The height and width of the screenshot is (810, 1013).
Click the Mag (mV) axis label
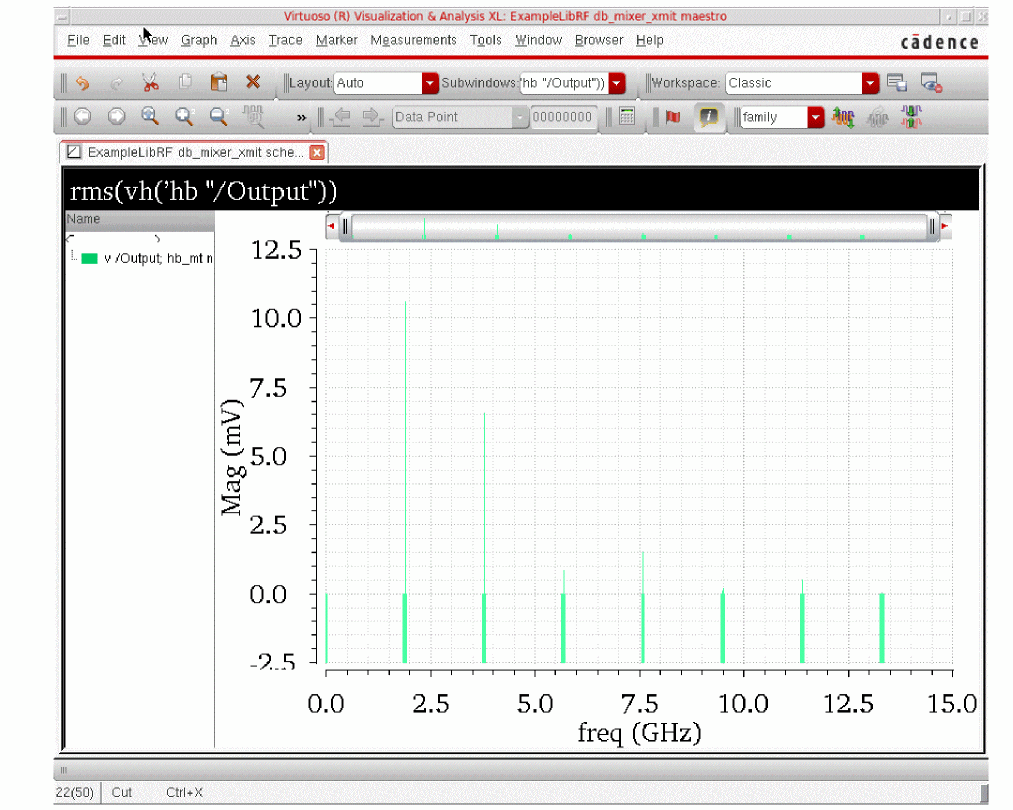pos(231,457)
